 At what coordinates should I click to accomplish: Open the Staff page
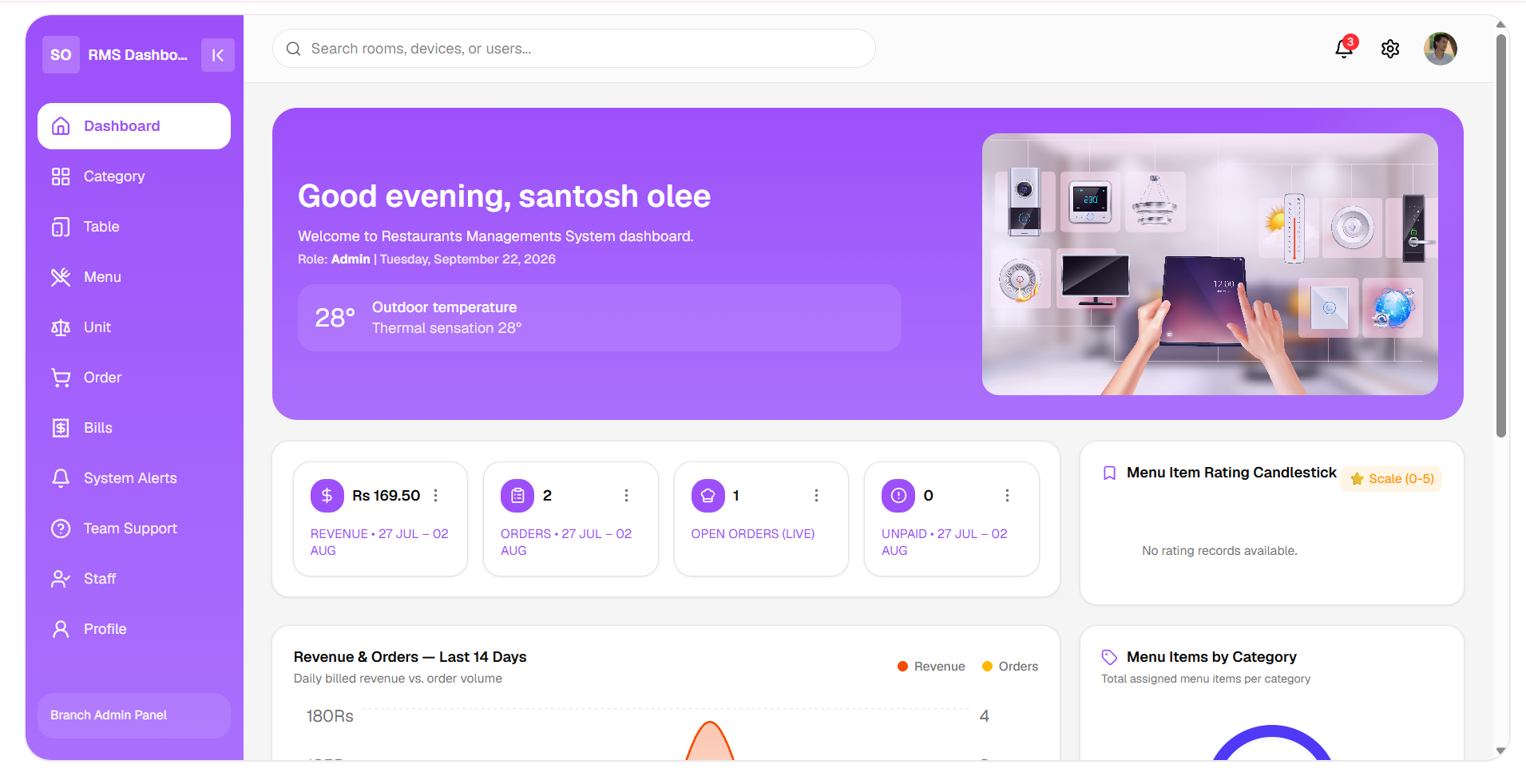coord(134,579)
